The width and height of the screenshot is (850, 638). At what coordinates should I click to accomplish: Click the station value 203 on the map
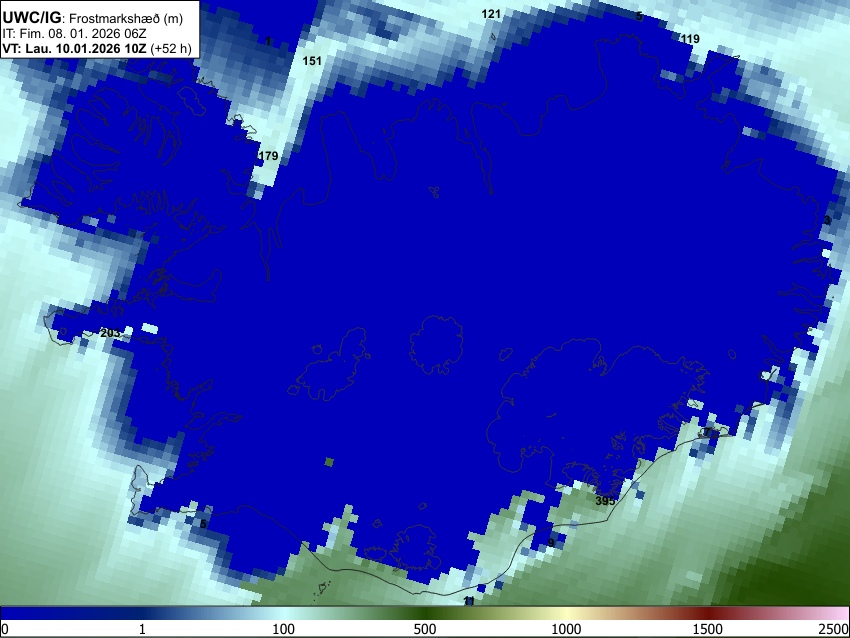pyautogui.click(x=110, y=333)
